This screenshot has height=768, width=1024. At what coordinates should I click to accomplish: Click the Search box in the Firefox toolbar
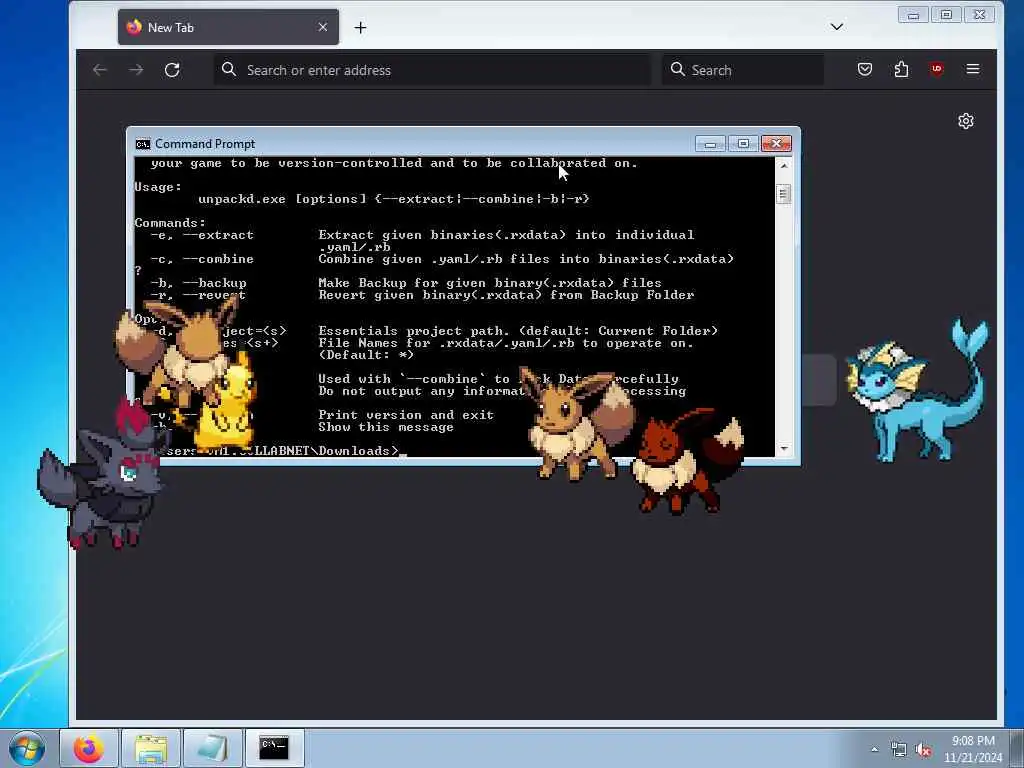[x=743, y=70]
